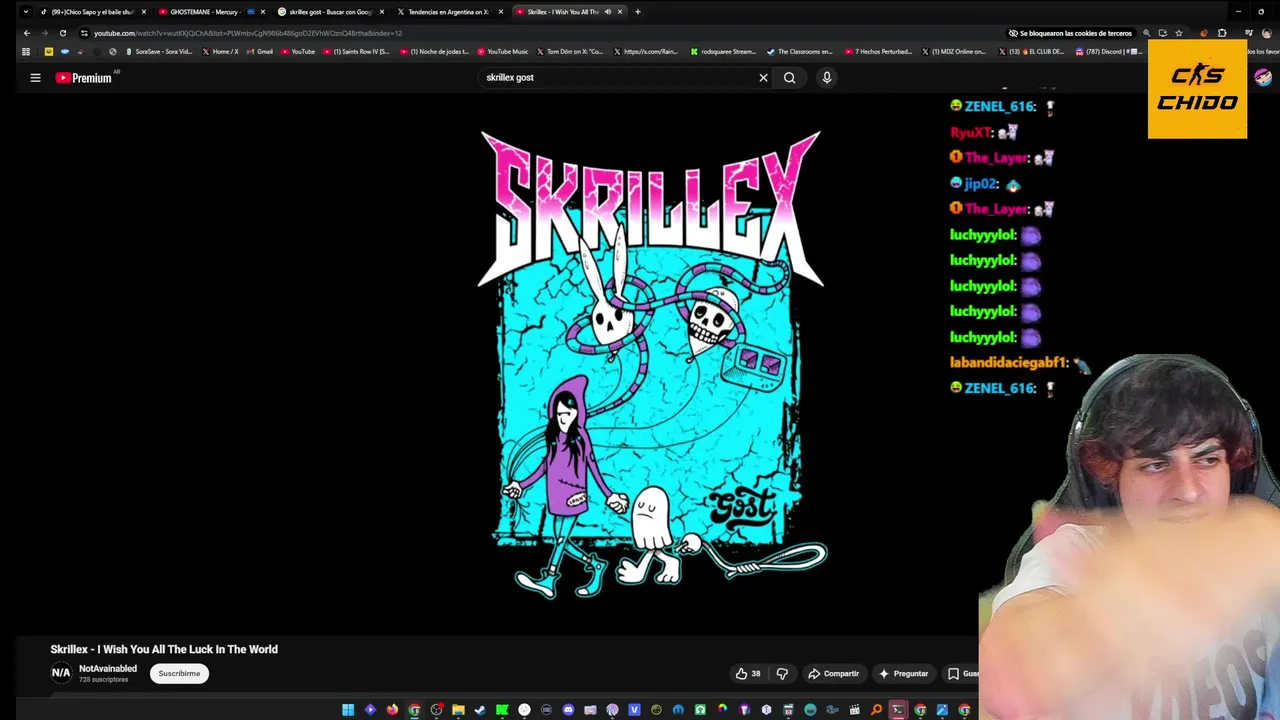Open the NotAvainabled channel name link
The height and width of the screenshot is (720, 1280).
tap(108, 668)
